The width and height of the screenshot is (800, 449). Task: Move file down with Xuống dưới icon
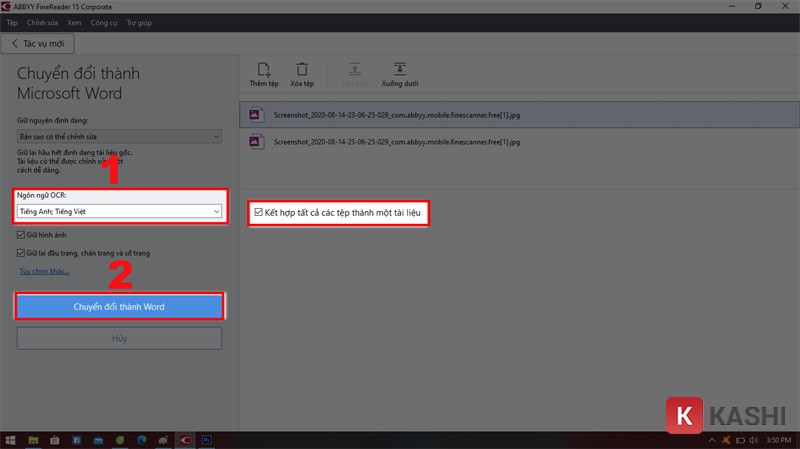tap(399, 70)
